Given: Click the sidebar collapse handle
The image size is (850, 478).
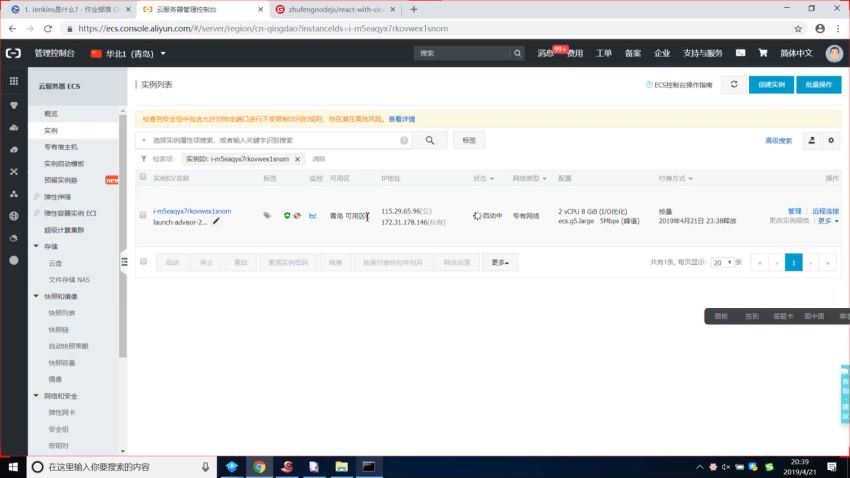Looking at the screenshot, I should [124, 262].
